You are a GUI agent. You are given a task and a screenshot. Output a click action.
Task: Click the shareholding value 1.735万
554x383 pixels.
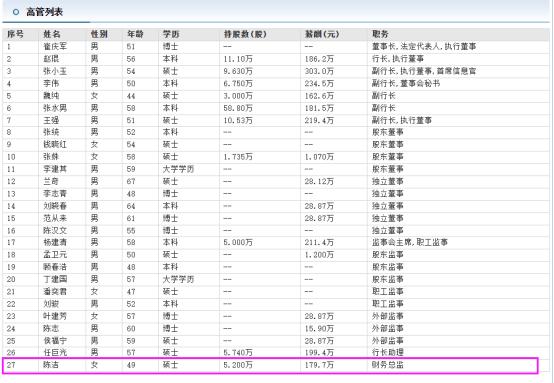pyautogui.click(x=238, y=157)
